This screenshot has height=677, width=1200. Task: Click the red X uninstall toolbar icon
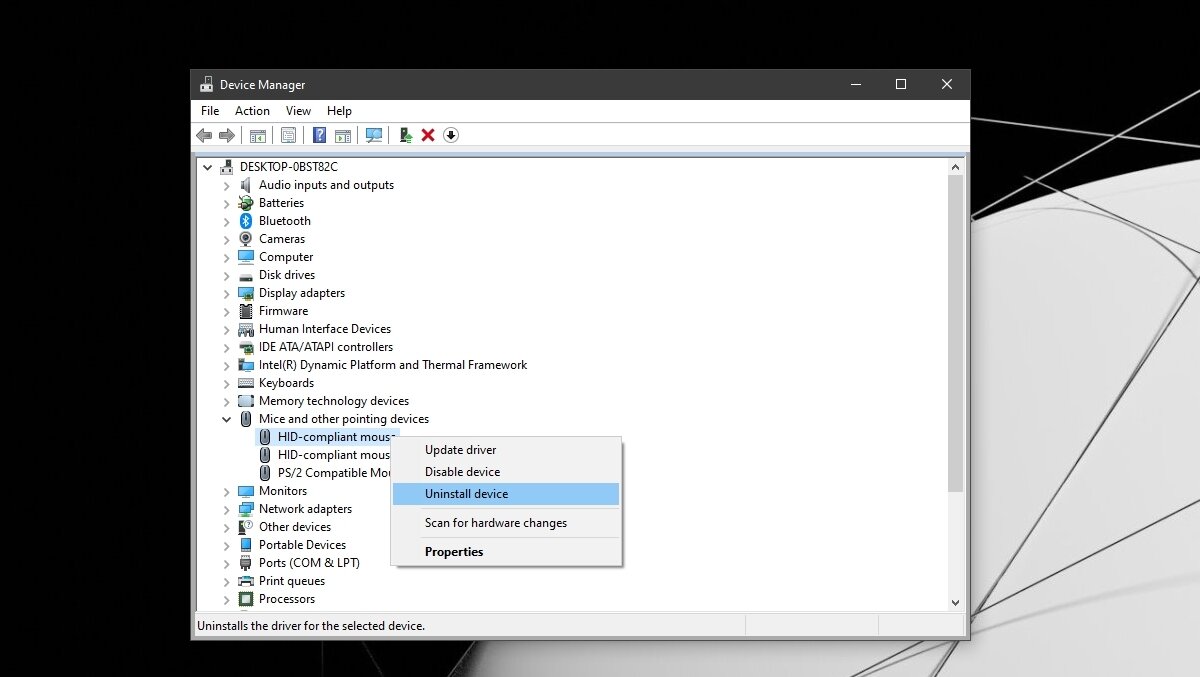pyautogui.click(x=427, y=135)
